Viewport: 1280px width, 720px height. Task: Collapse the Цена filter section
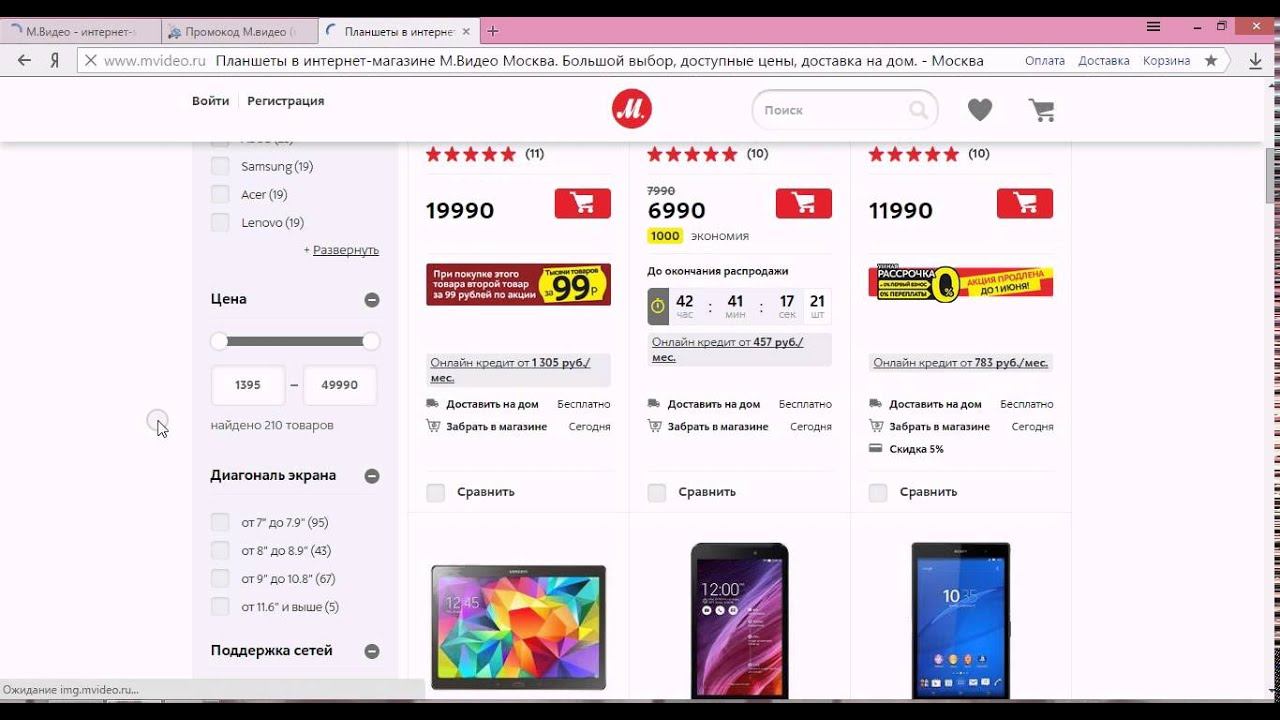pos(372,300)
